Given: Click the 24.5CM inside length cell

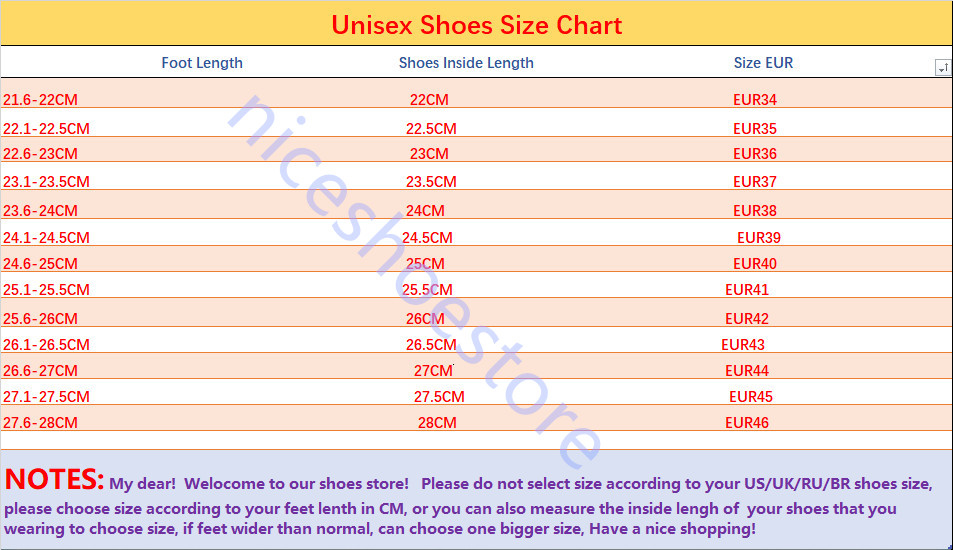Looking at the screenshot, I should 427,238.
